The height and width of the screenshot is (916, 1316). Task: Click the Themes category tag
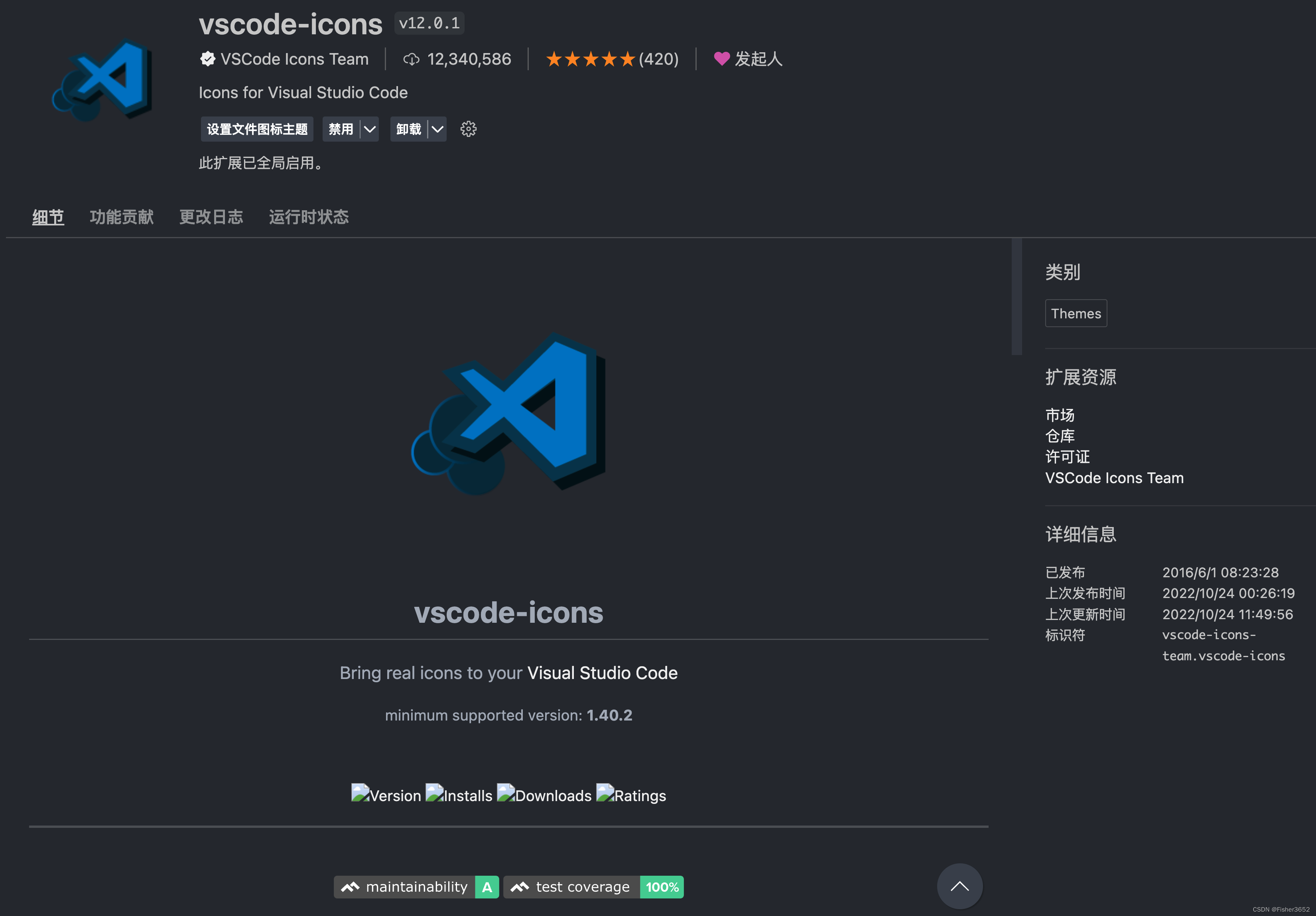(x=1076, y=313)
